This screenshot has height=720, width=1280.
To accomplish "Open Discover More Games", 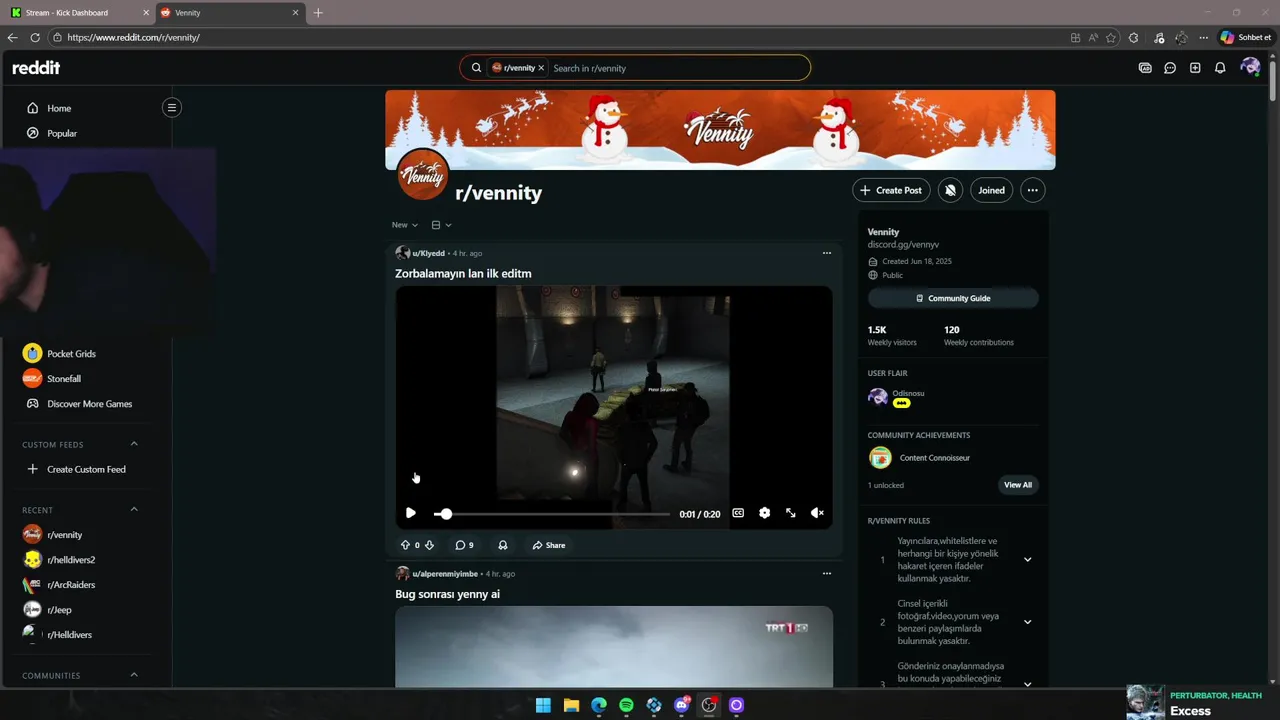I will pos(89,404).
